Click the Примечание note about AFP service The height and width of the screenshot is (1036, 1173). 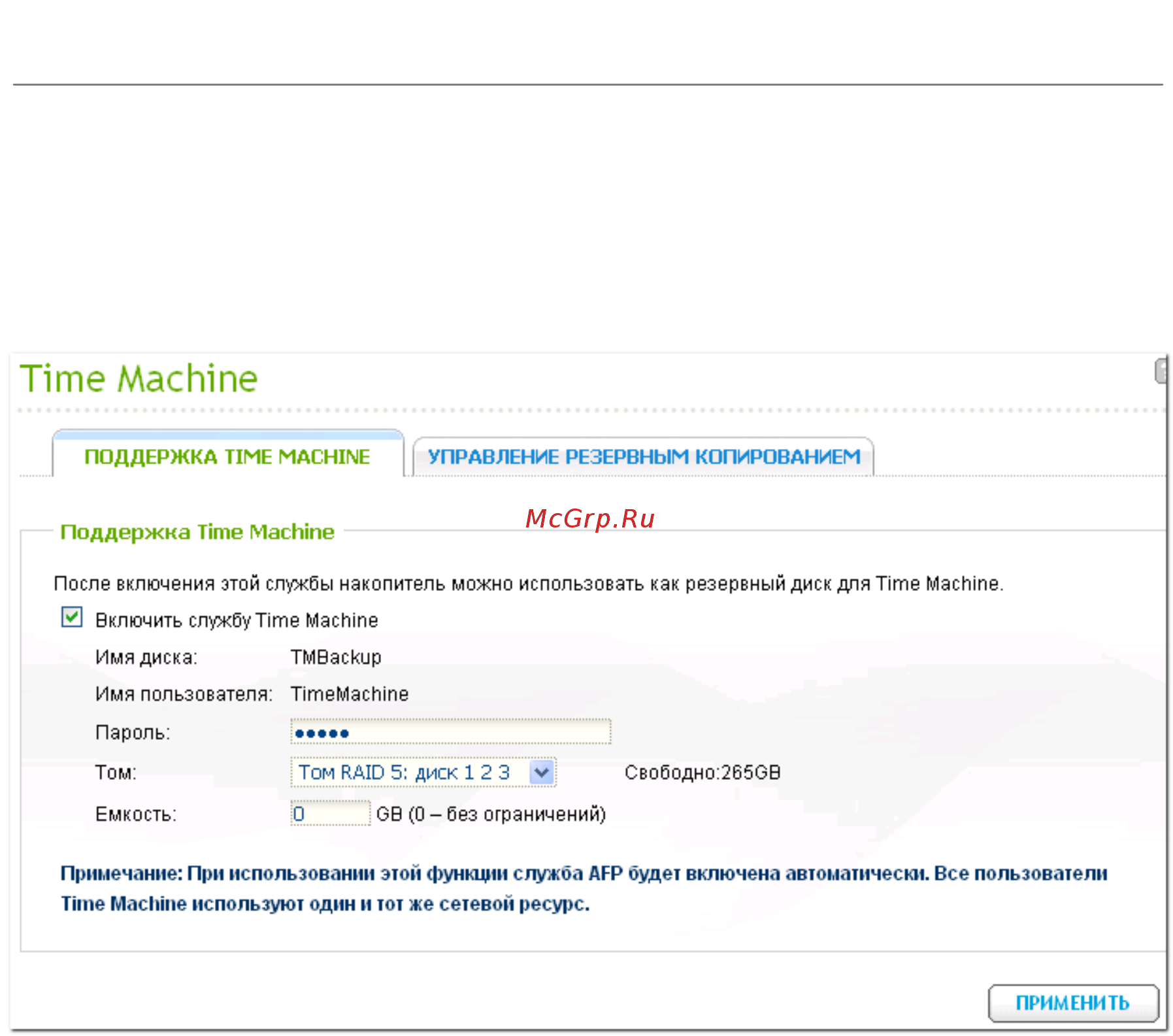tap(584, 888)
